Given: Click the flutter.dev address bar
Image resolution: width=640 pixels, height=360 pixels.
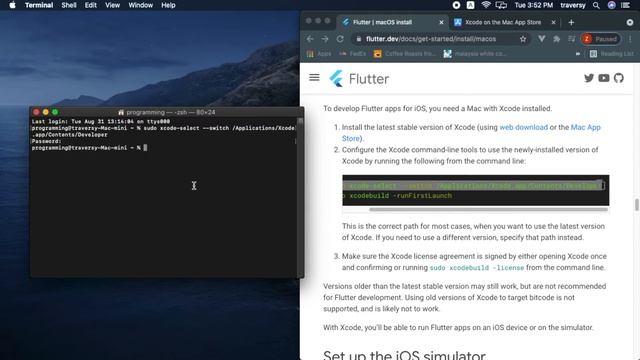Looking at the screenshot, I should pyautogui.click(x=431, y=39).
